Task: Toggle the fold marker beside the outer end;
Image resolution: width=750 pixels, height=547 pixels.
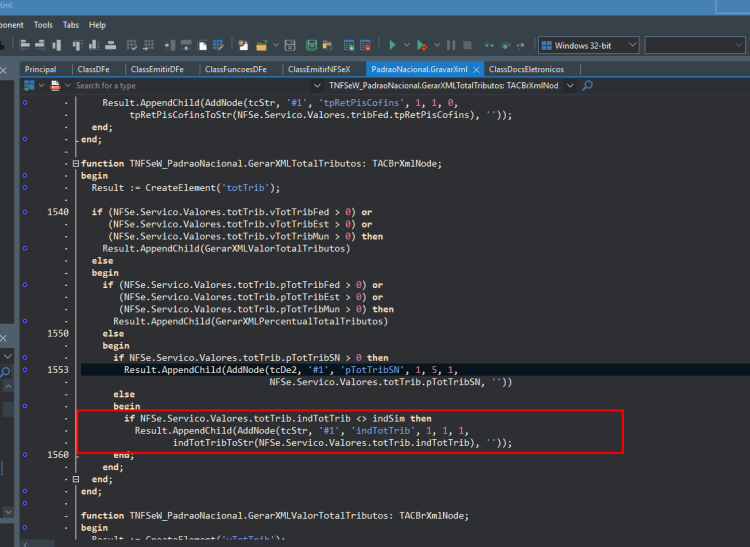Action: coord(76,479)
